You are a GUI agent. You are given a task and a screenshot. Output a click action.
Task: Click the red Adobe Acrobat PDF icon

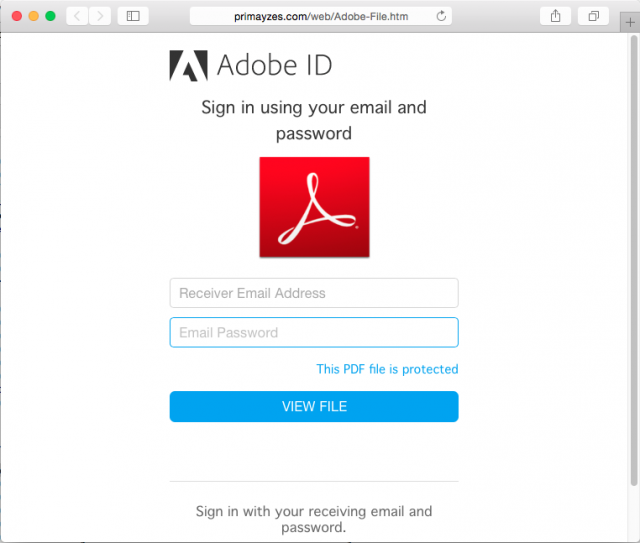[x=314, y=207]
